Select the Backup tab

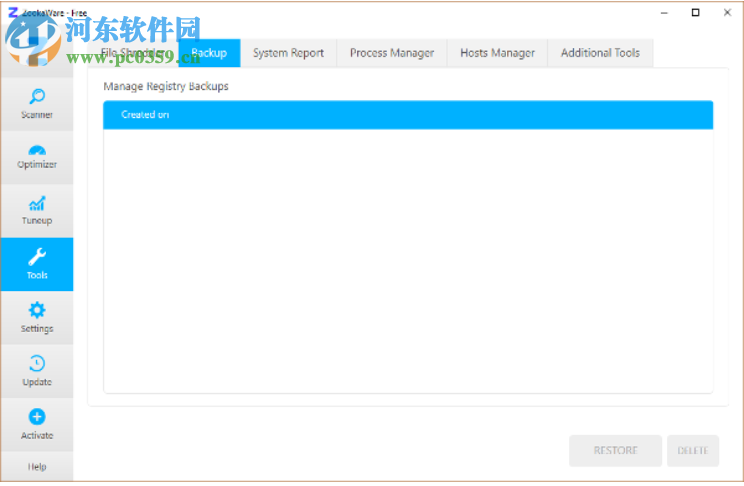click(x=209, y=53)
